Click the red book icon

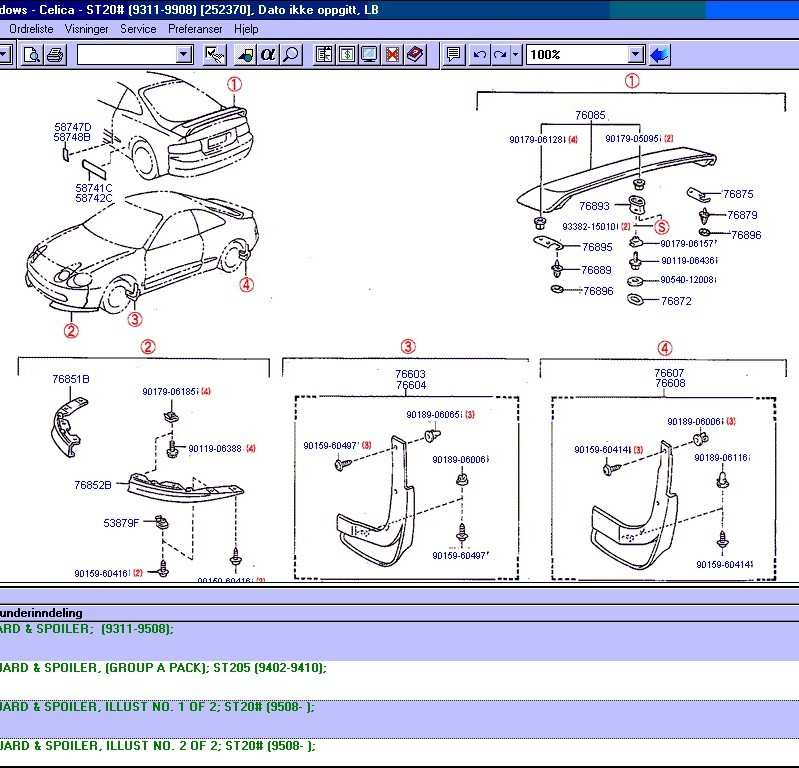coord(415,55)
